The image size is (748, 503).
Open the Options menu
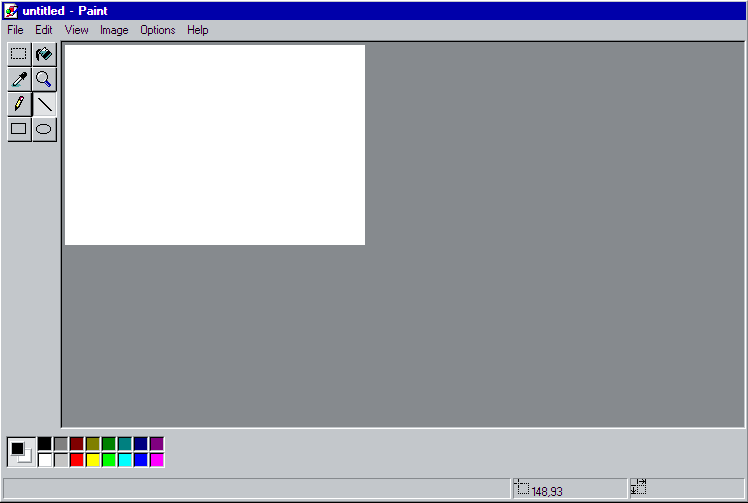pos(157,30)
